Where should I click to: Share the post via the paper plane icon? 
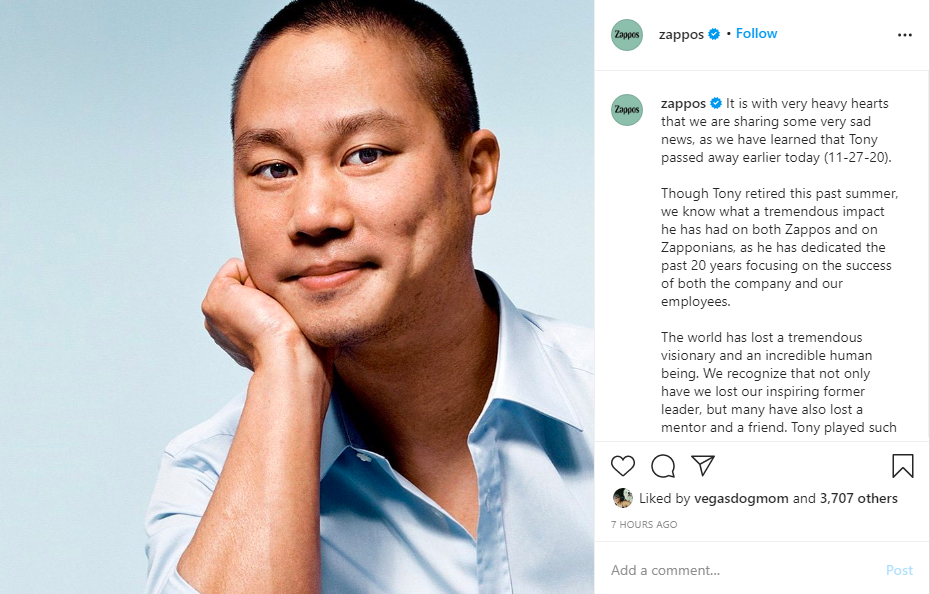[703, 466]
